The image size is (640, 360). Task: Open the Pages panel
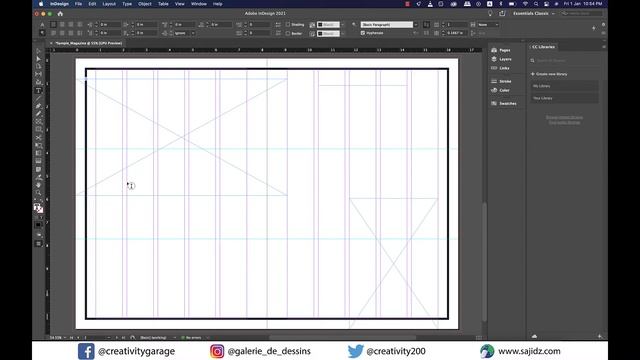pyautogui.click(x=501, y=50)
